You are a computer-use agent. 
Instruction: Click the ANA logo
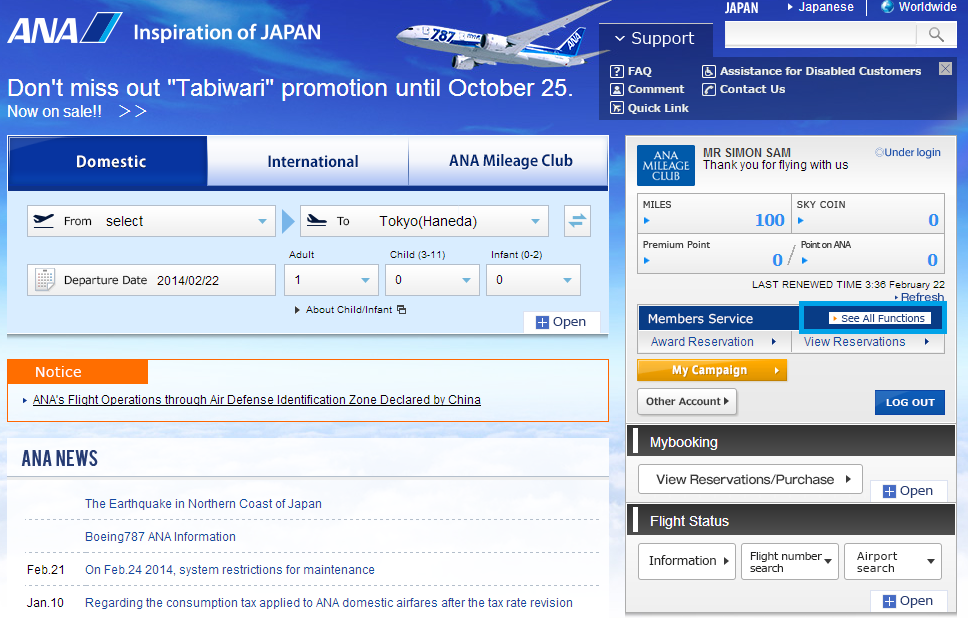(64, 29)
